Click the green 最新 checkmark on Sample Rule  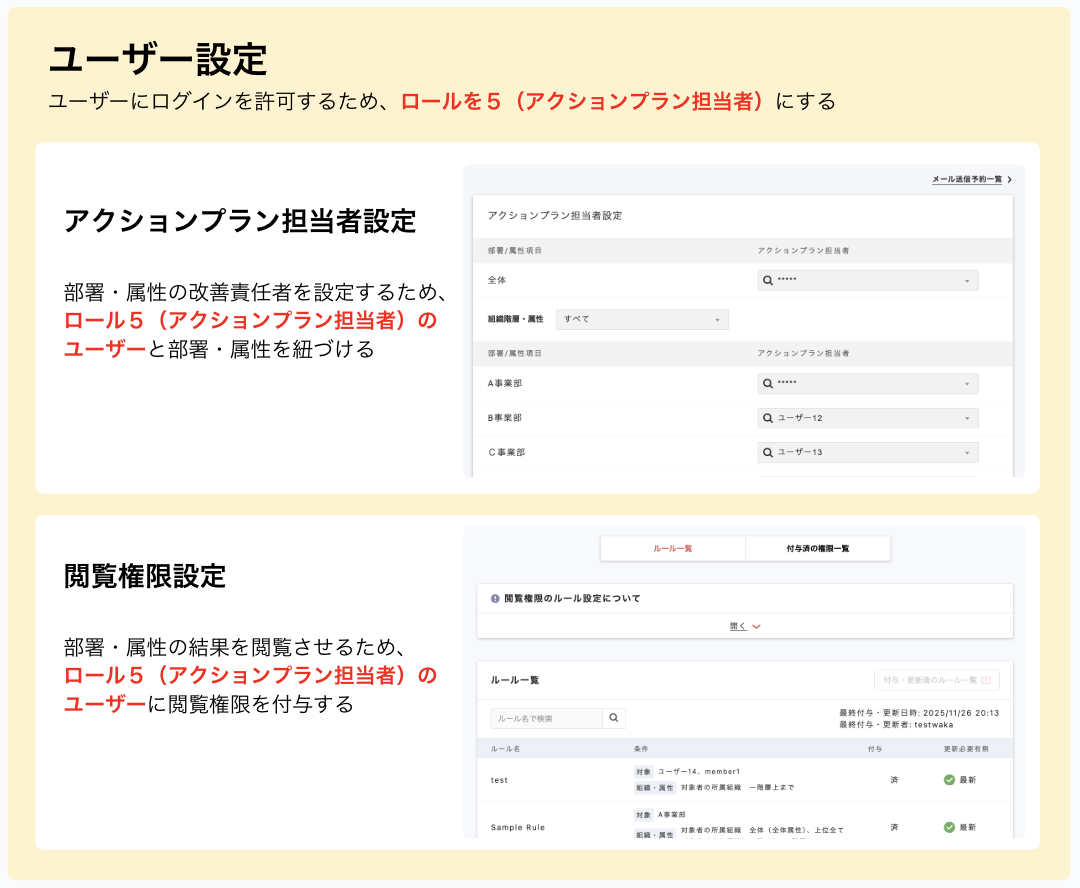(x=950, y=827)
